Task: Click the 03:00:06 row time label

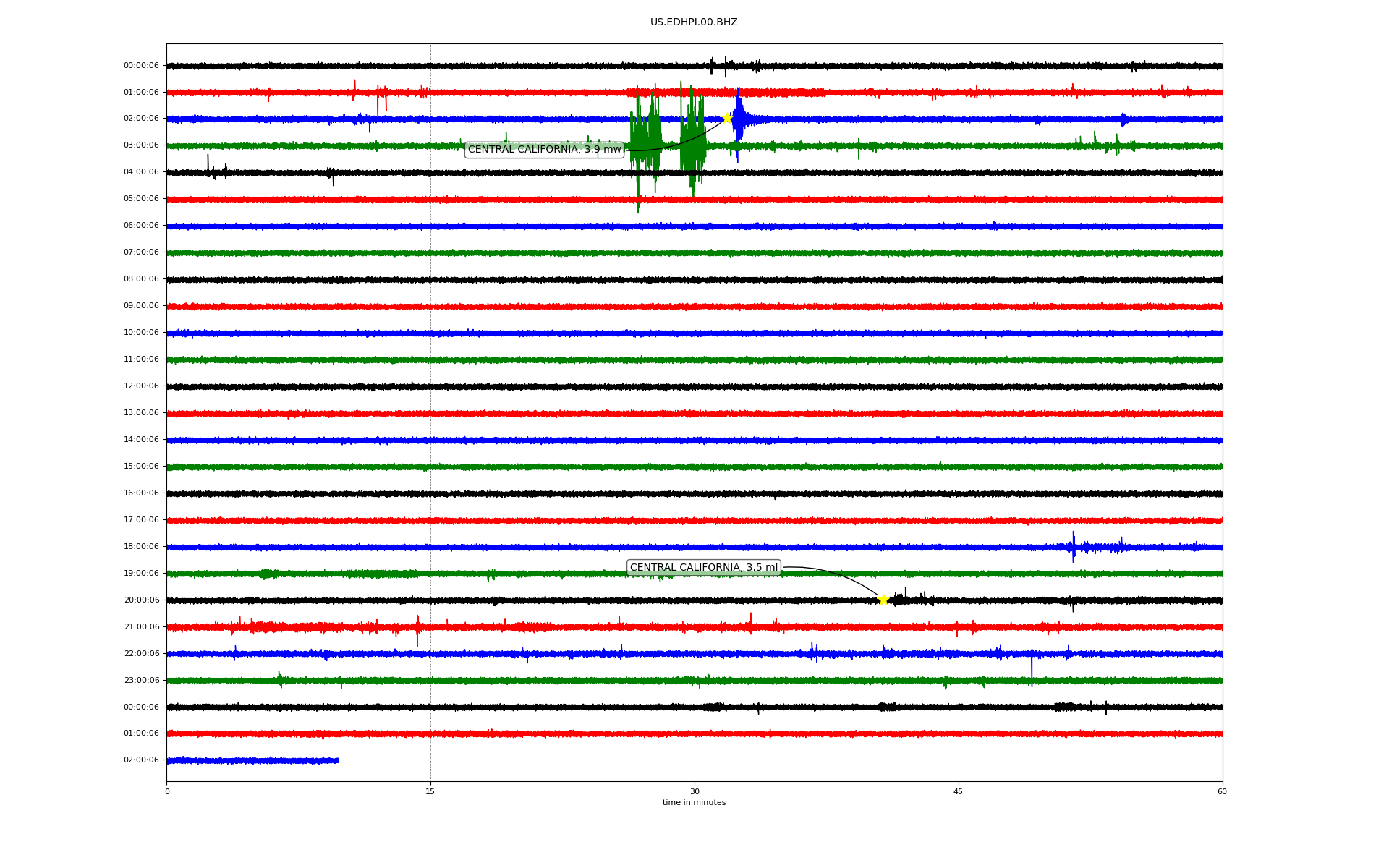Action: tap(141, 145)
